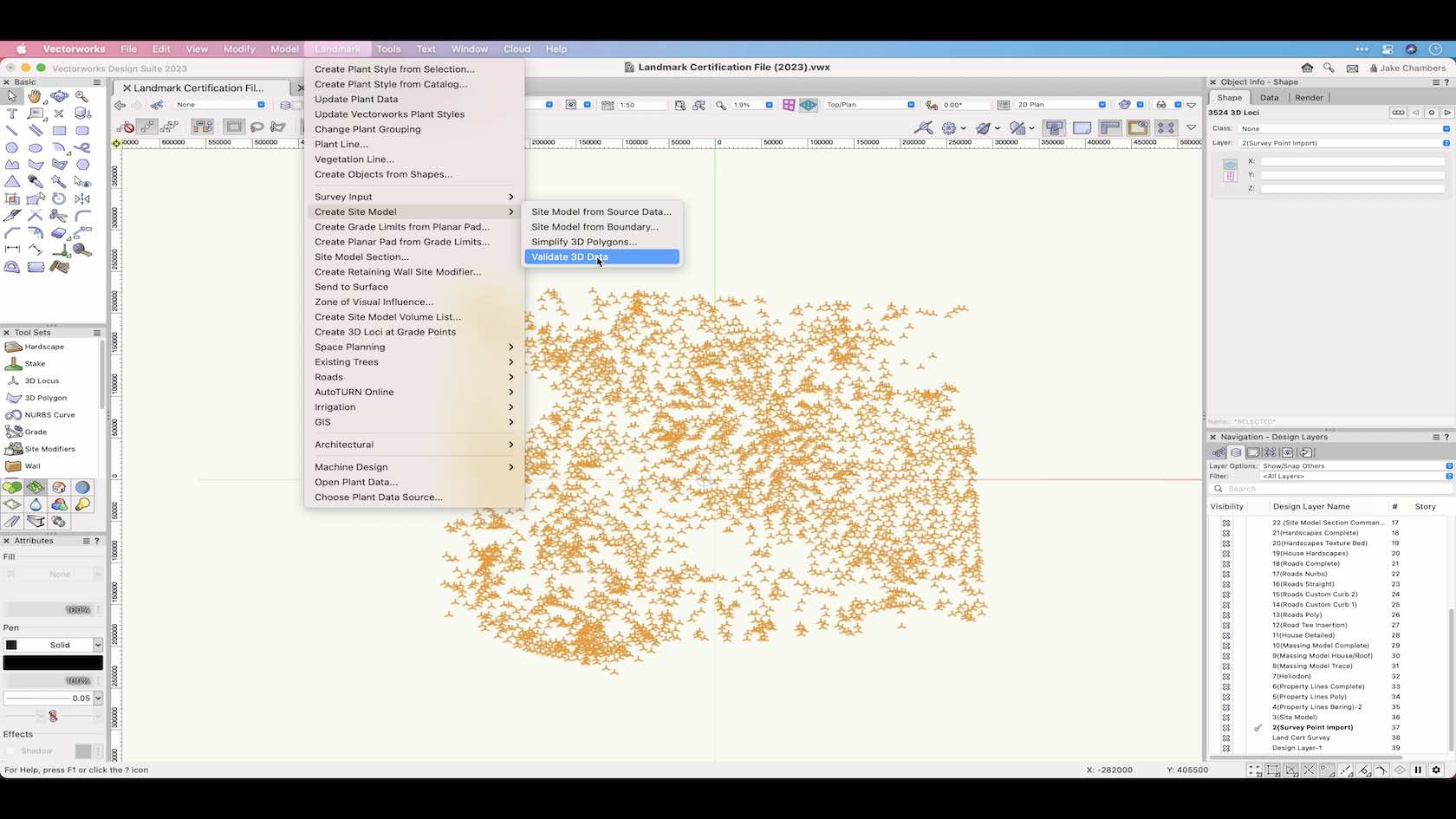1456x819 pixels.
Task: Click Site Model from Source Data
Action: click(x=601, y=211)
